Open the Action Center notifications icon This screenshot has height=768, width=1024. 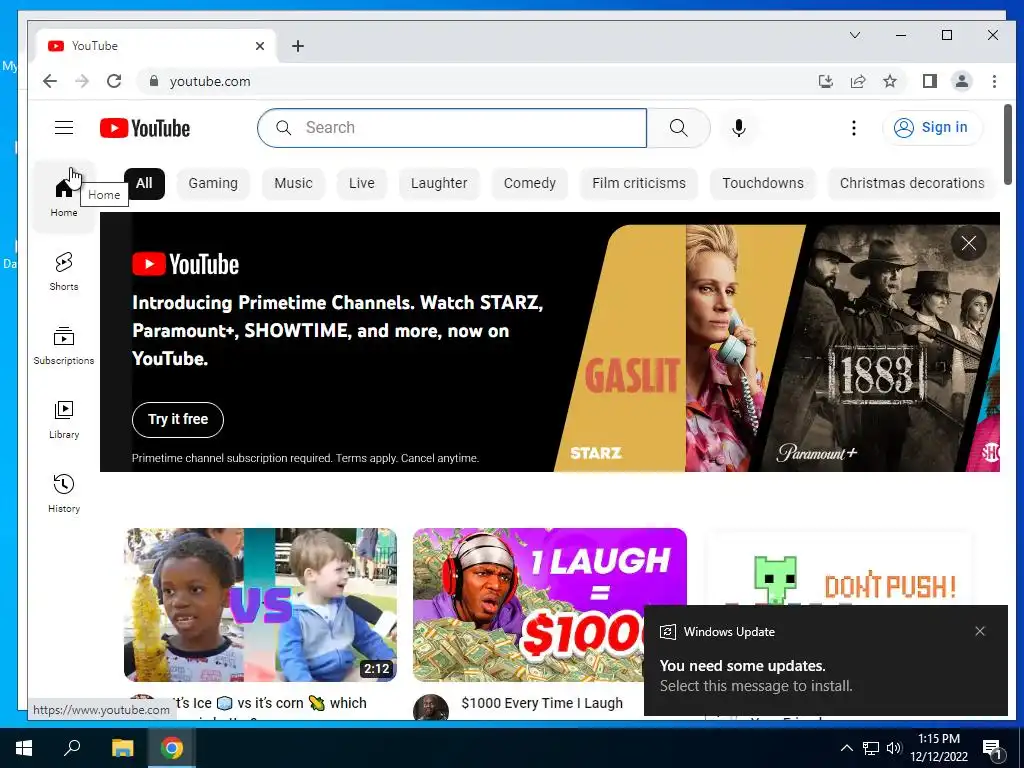[993, 748]
